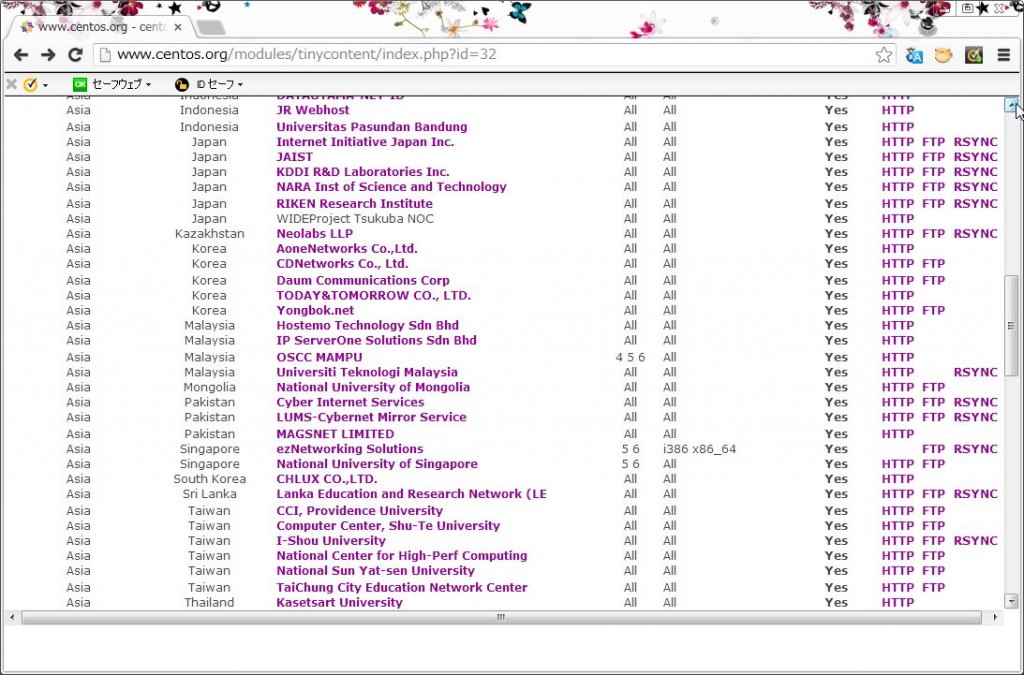
Task: Open the JAIST mirror link
Action: [294, 157]
